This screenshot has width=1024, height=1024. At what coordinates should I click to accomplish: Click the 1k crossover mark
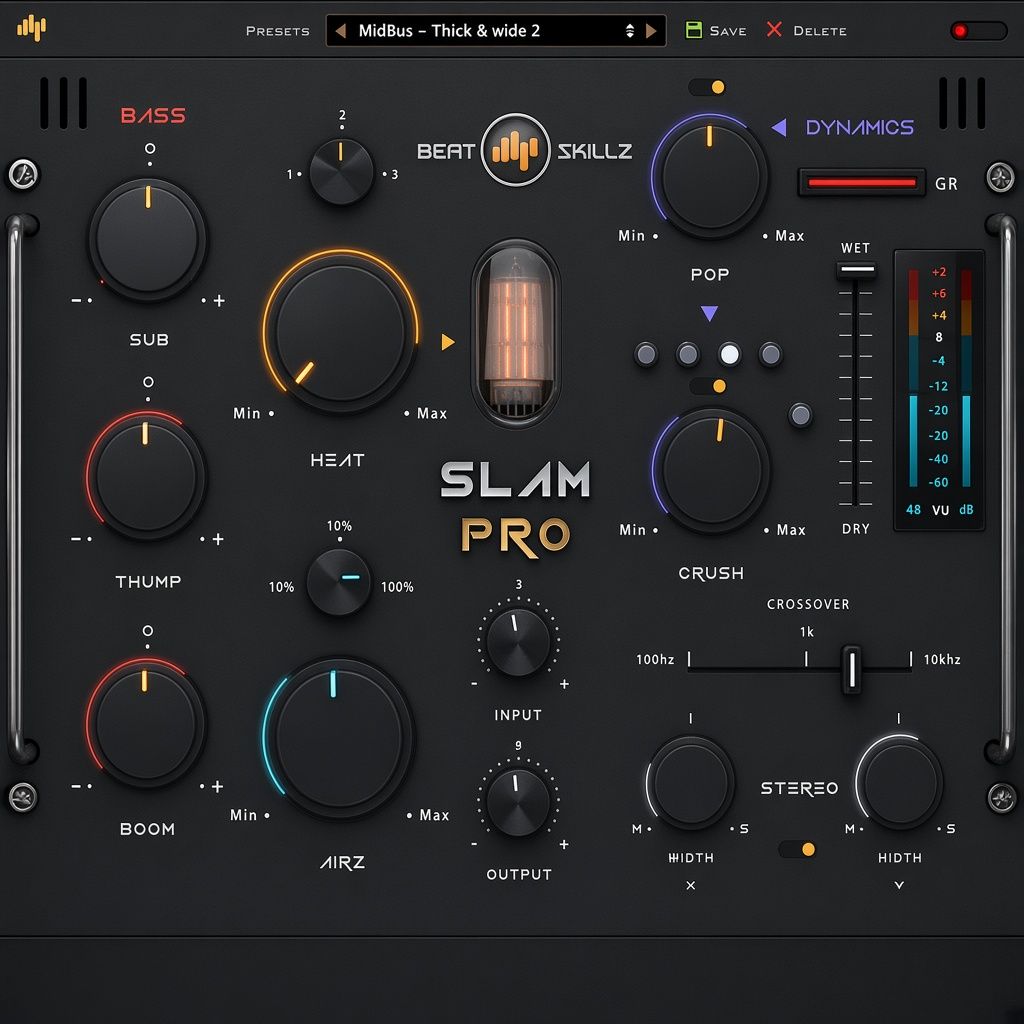pyautogui.click(x=807, y=632)
